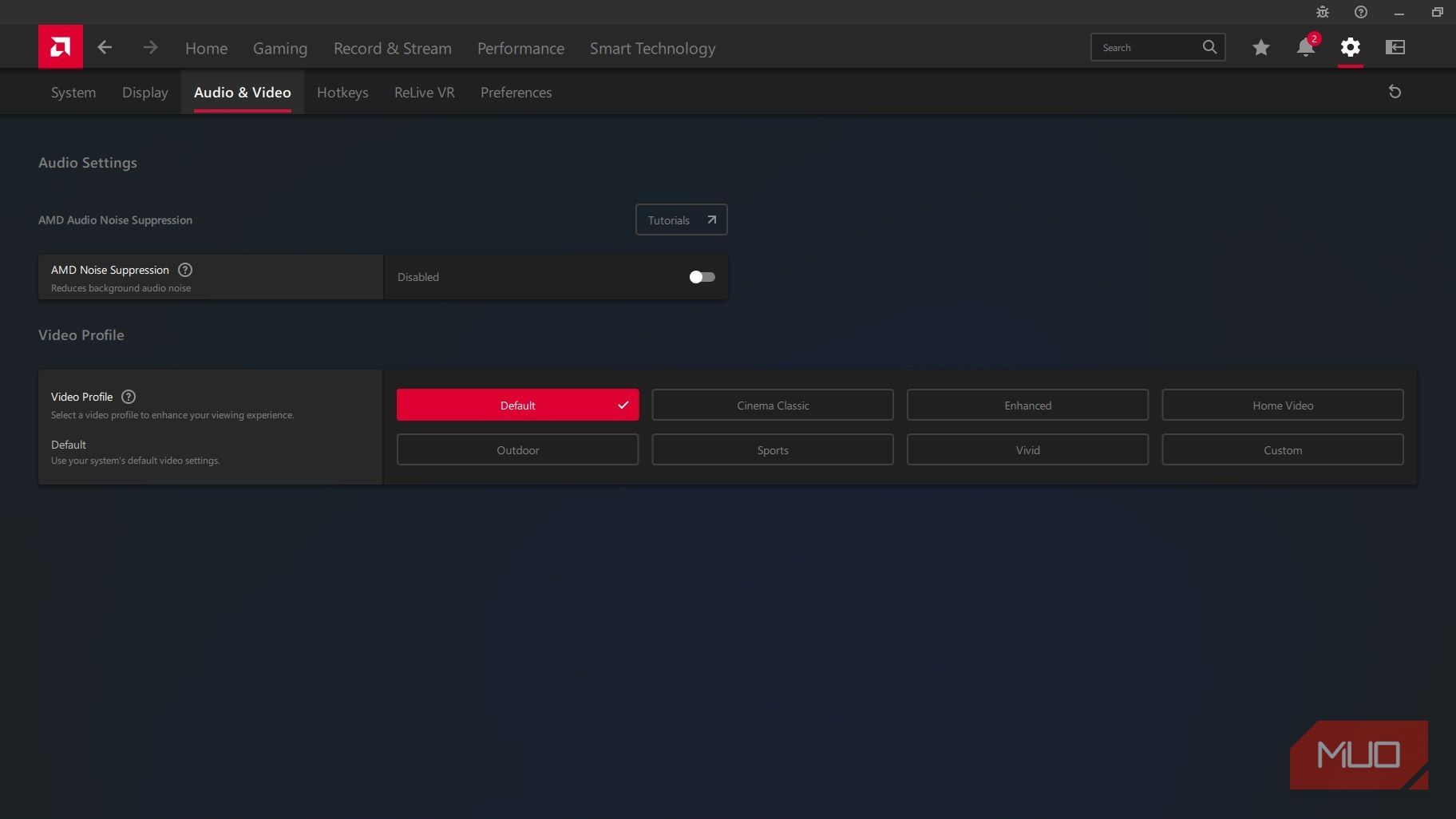Toggle the sidebar panel icon

click(1395, 47)
